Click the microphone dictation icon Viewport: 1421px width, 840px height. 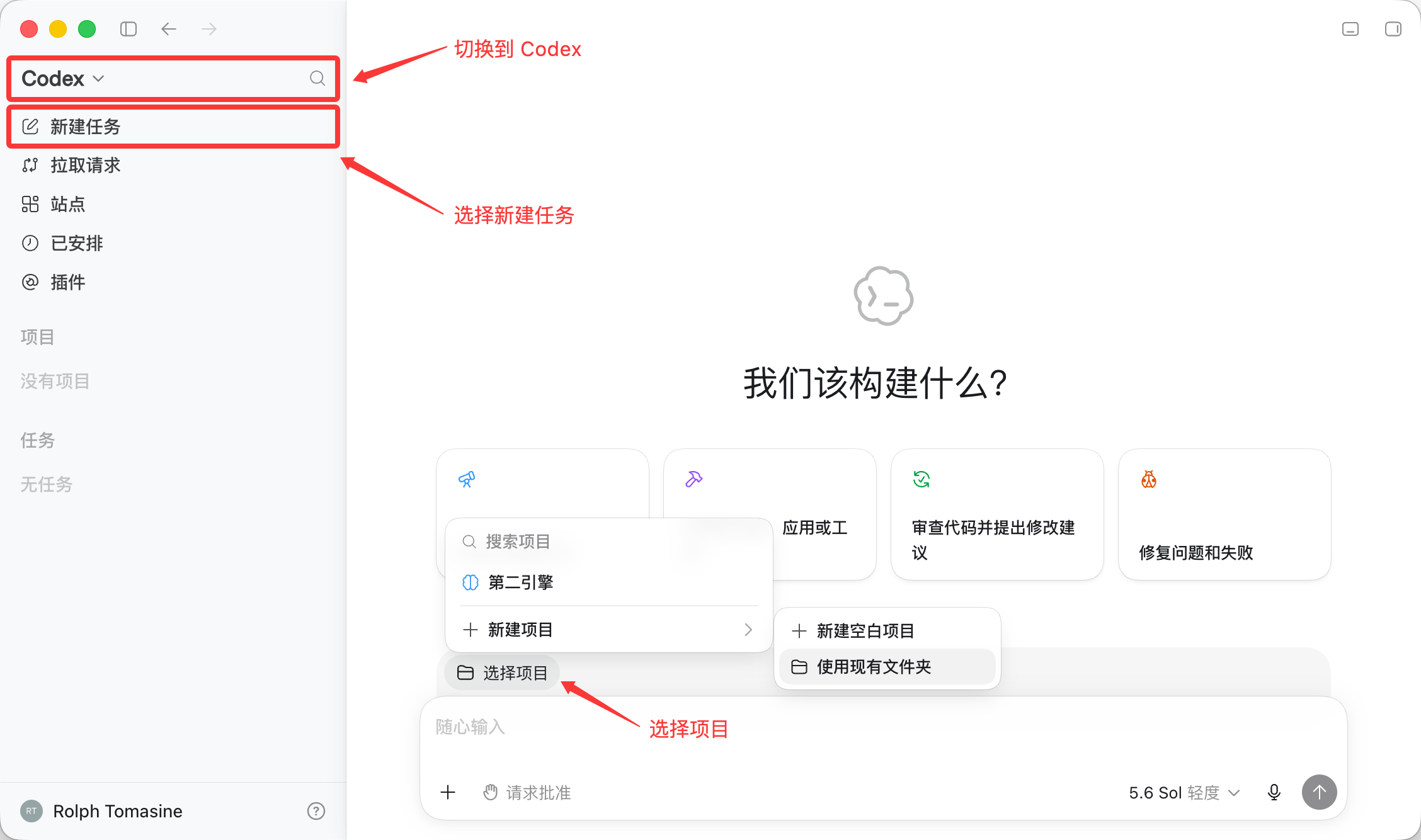(1274, 792)
